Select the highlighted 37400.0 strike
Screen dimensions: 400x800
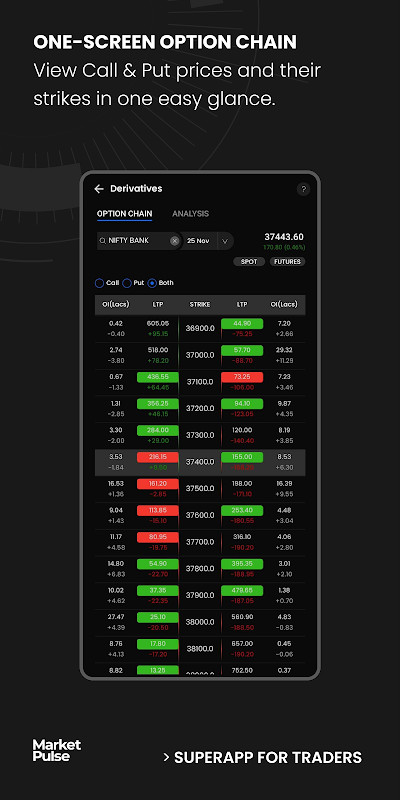click(x=200, y=462)
